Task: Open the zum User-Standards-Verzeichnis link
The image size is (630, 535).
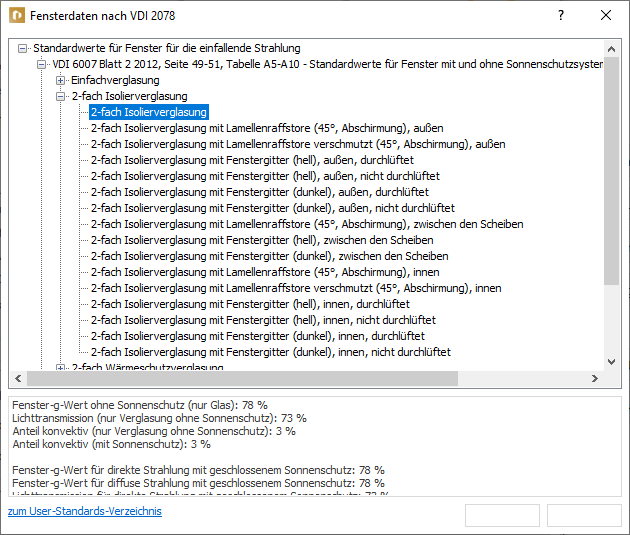Action: 85,511
